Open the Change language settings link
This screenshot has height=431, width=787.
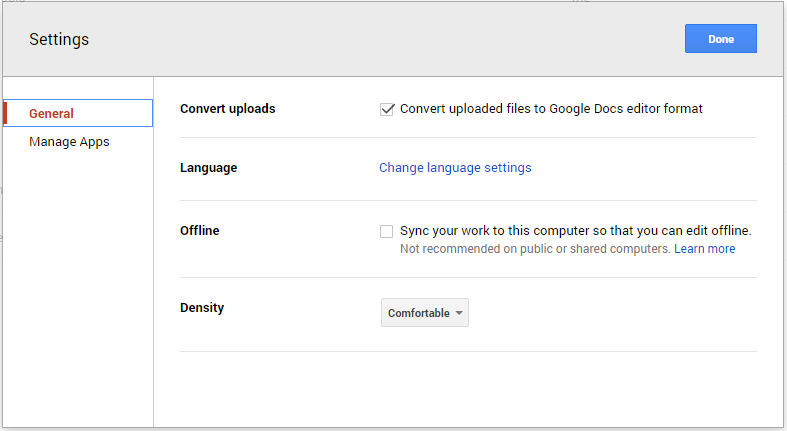(455, 168)
